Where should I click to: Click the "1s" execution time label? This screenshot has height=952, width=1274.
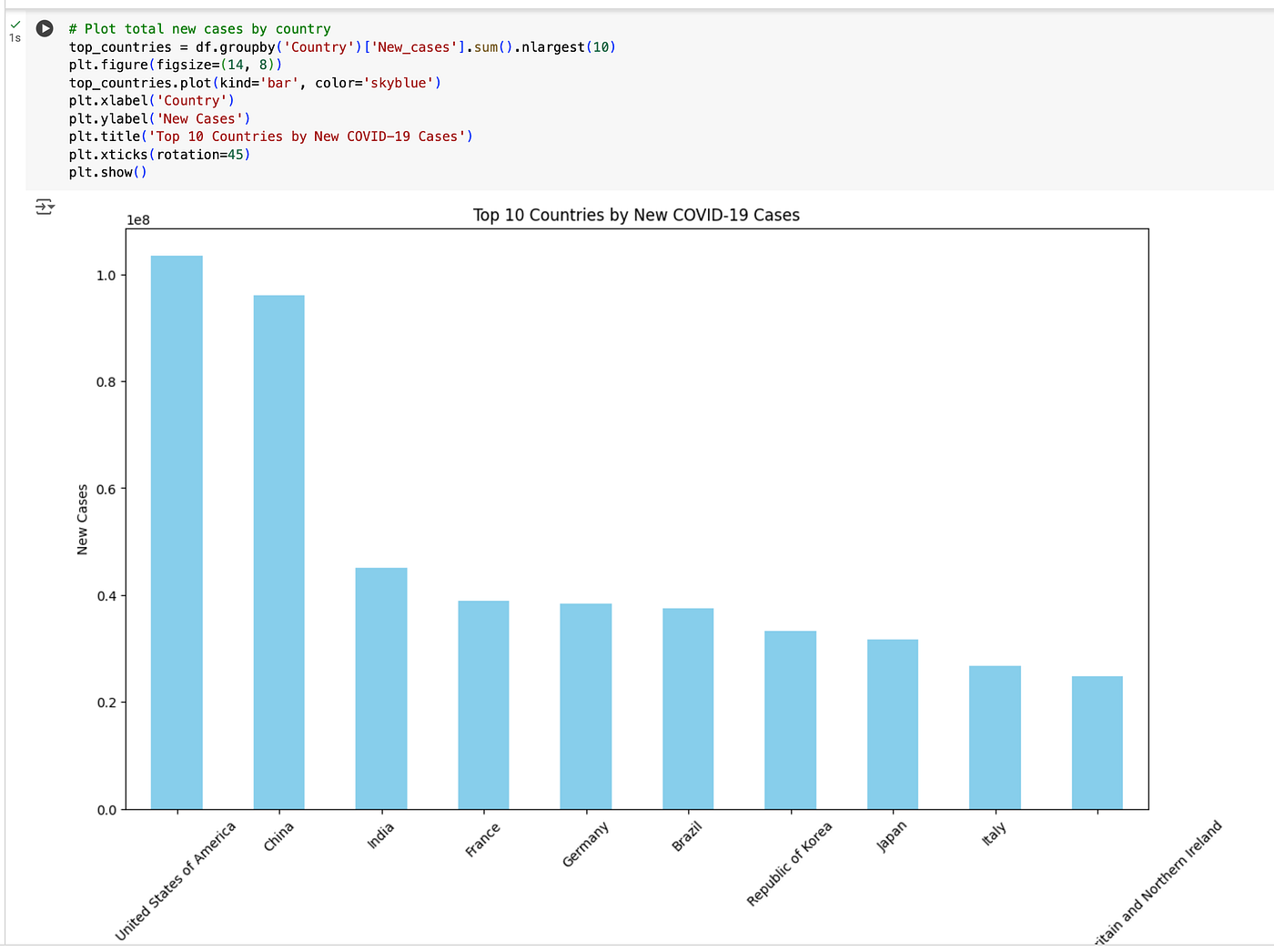pos(15,38)
